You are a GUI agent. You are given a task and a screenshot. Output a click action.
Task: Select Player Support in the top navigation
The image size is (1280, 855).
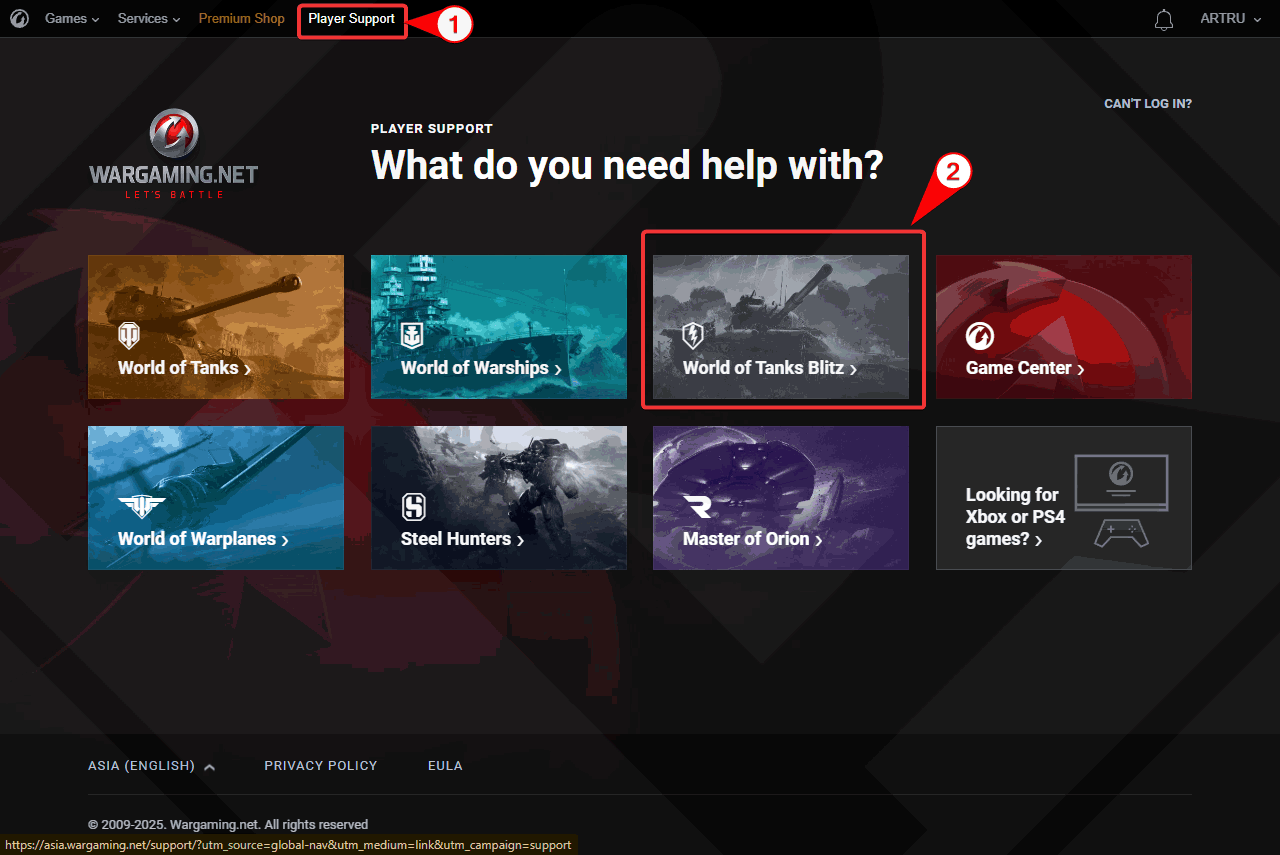351,19
